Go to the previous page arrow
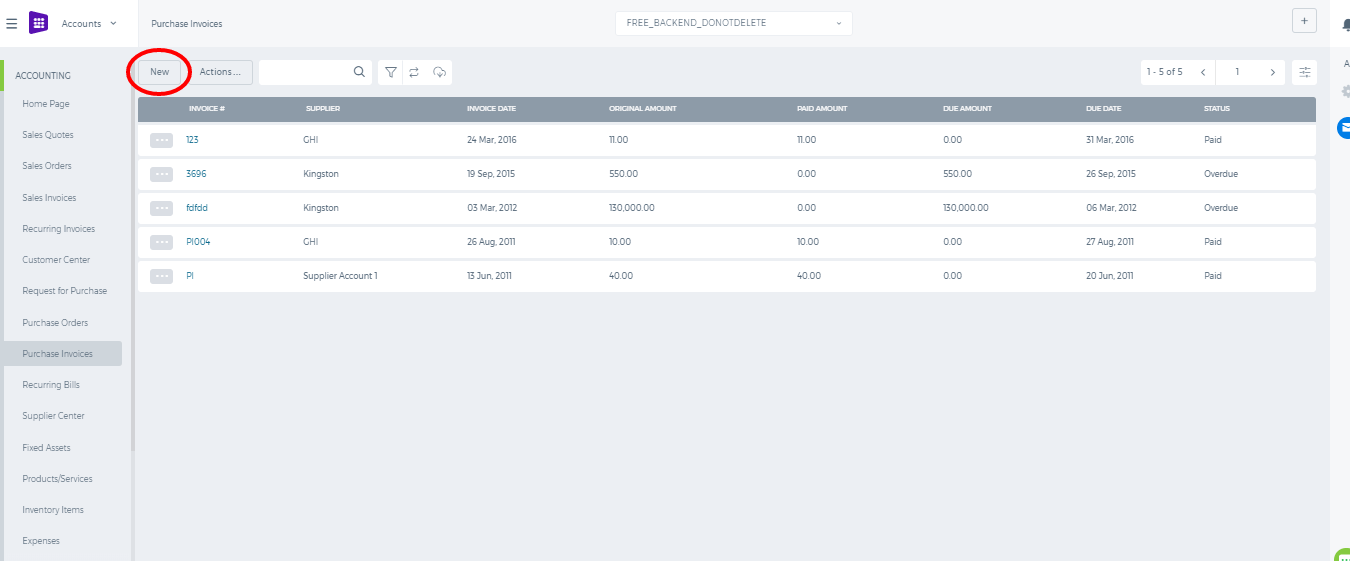Viewport: 1350px width, 561px height. 1202,72
